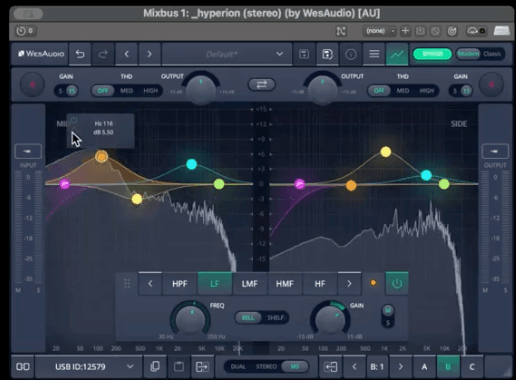
Task: Select the BELL filter shape
Action: tap(247, 318)
